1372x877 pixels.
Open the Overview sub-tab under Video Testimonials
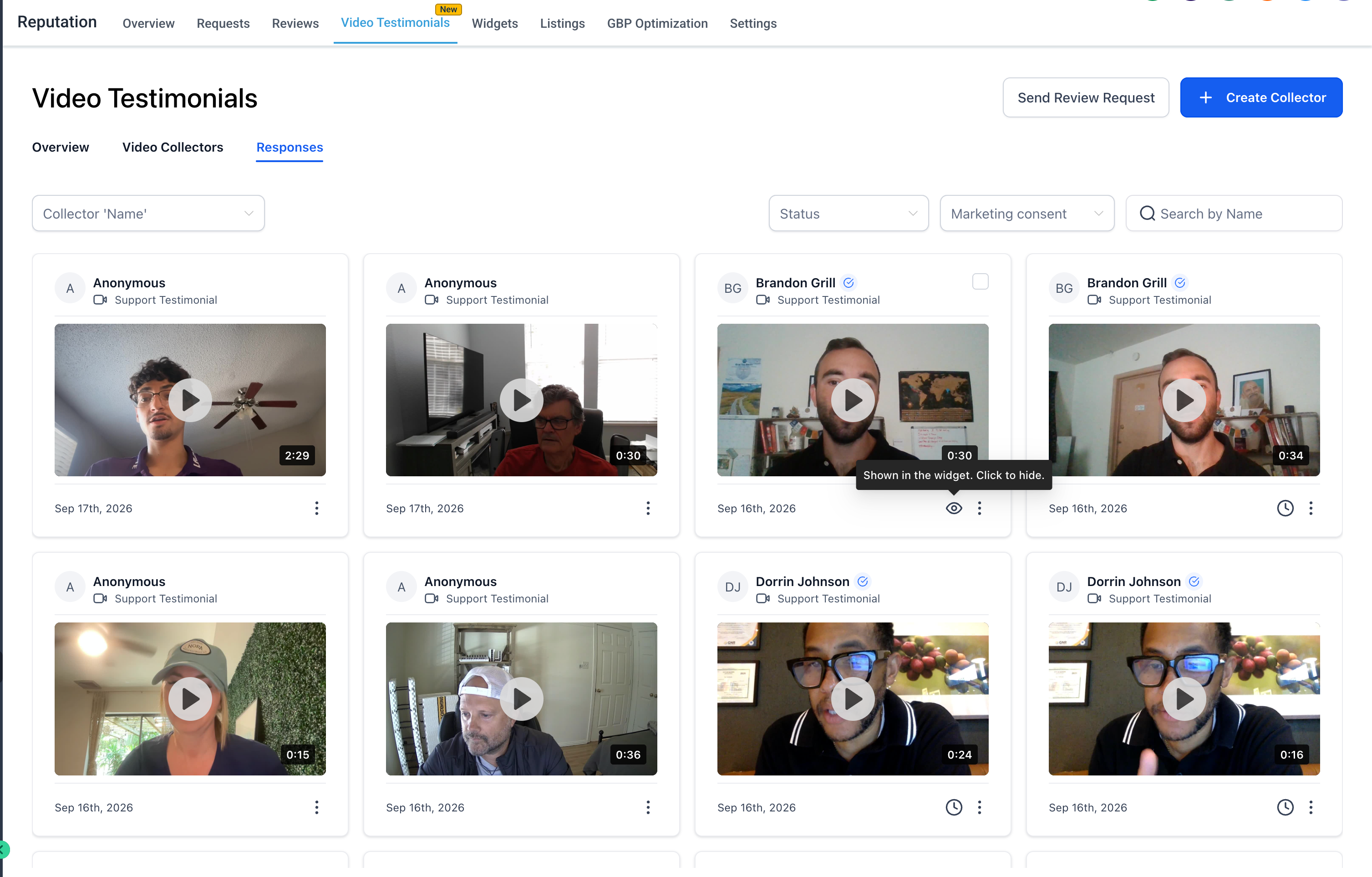point(61,147)
